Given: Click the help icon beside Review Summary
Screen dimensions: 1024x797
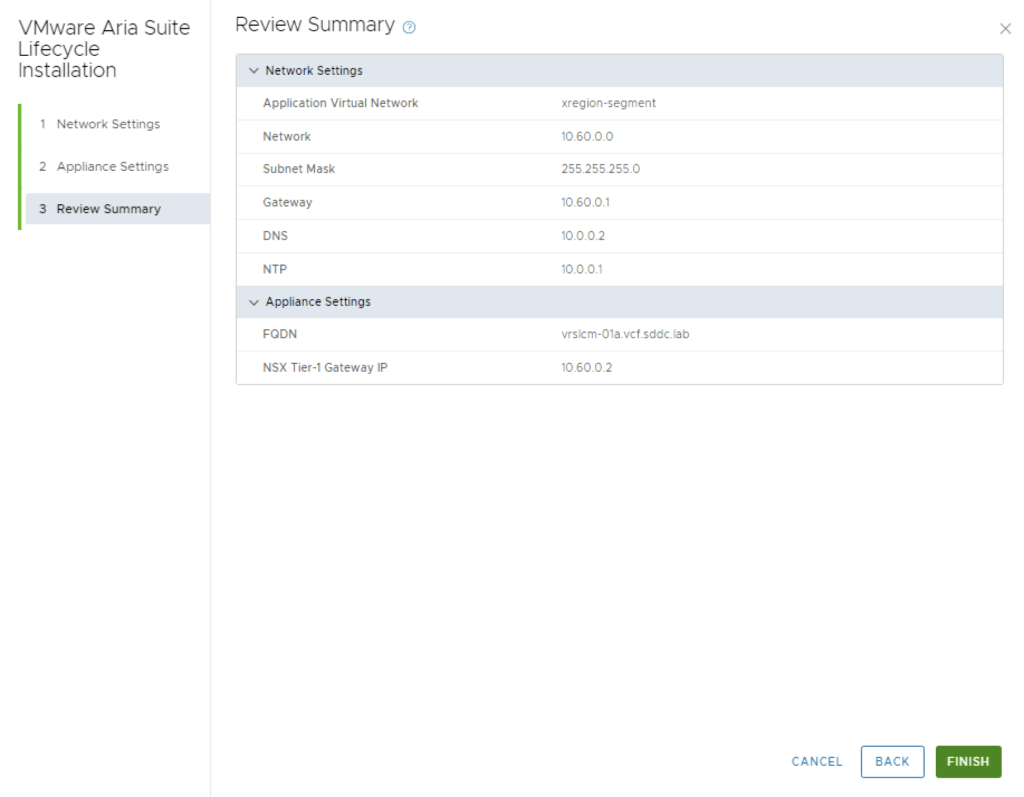Looking at the screenshot, I should (409, 28).
